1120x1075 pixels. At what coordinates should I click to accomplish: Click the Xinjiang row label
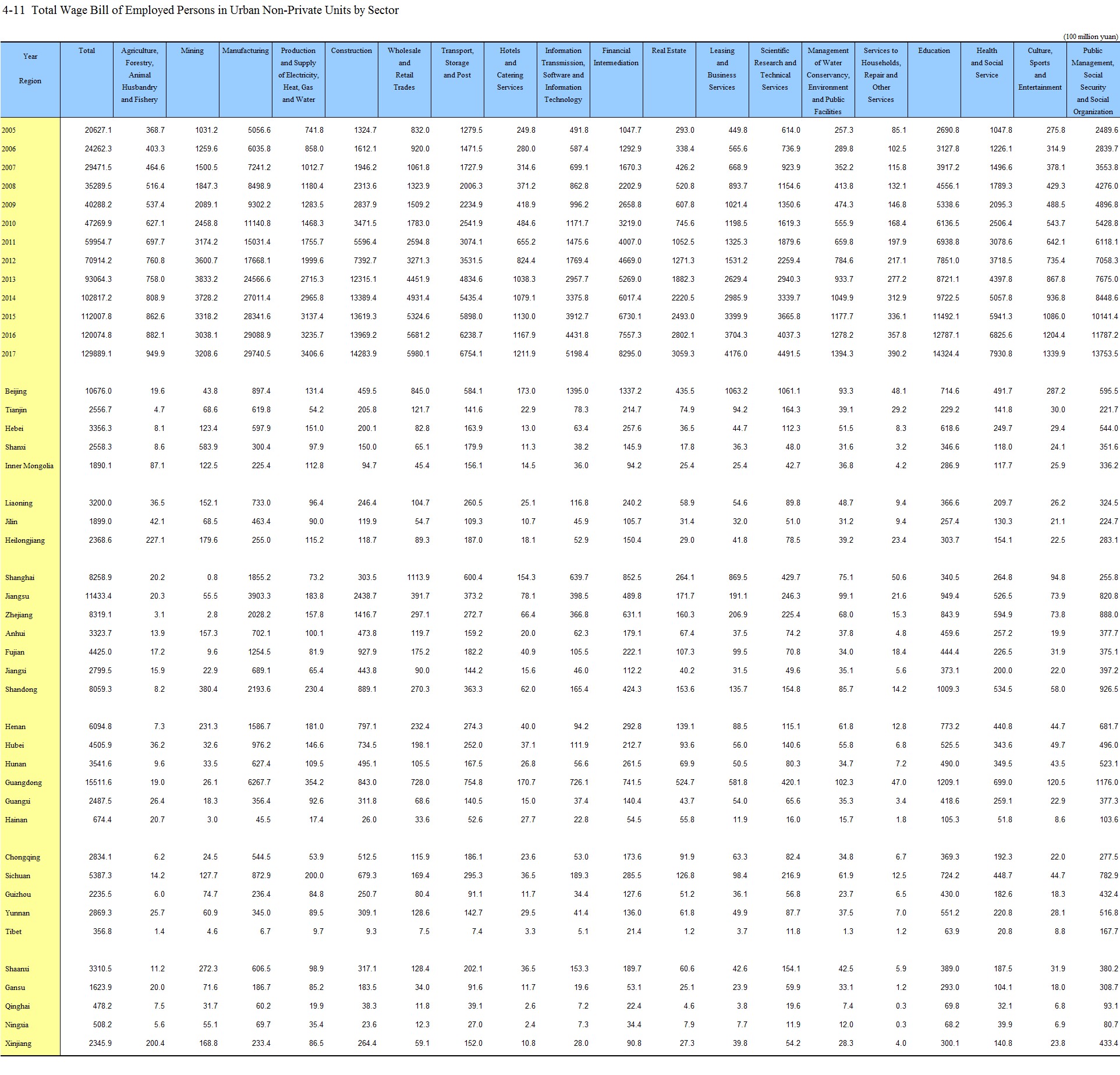pos(18,1044)
